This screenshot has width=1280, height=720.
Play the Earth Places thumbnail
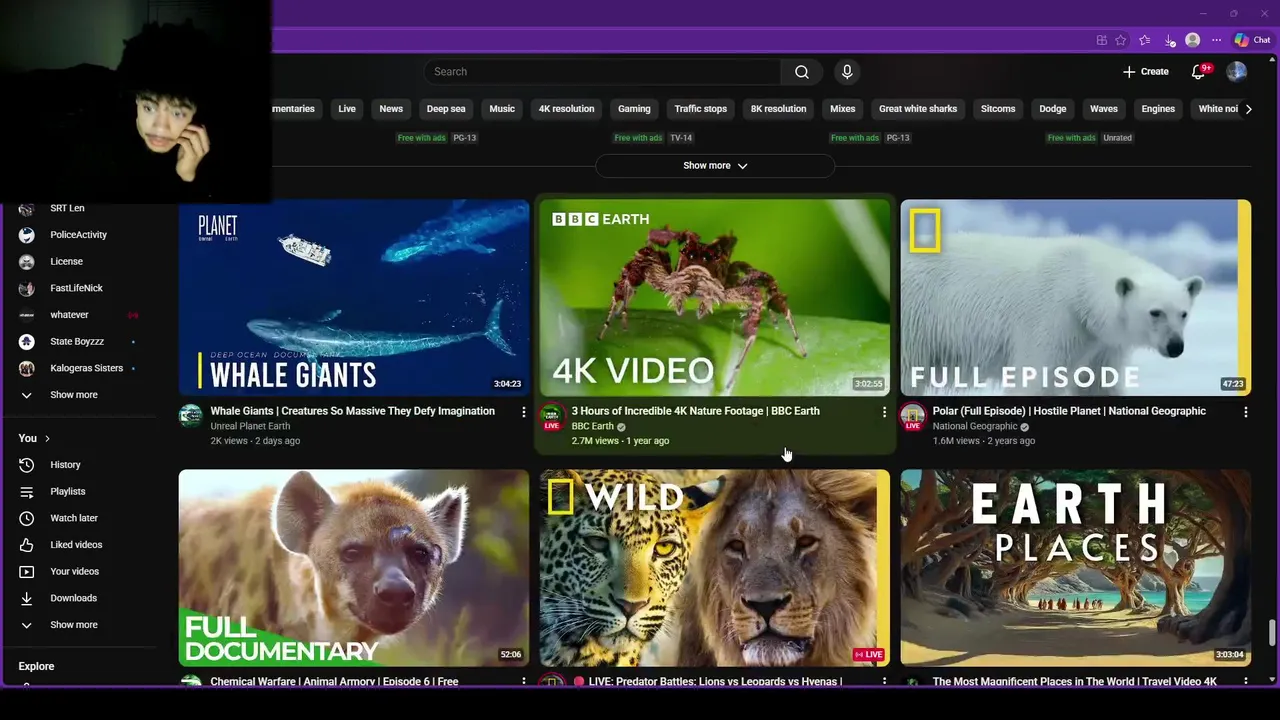[1076, 567]
